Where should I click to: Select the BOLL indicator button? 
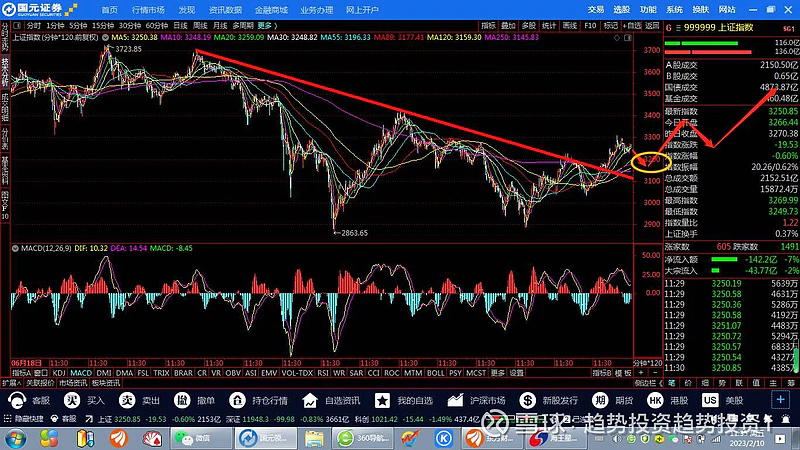coord(435,373)
